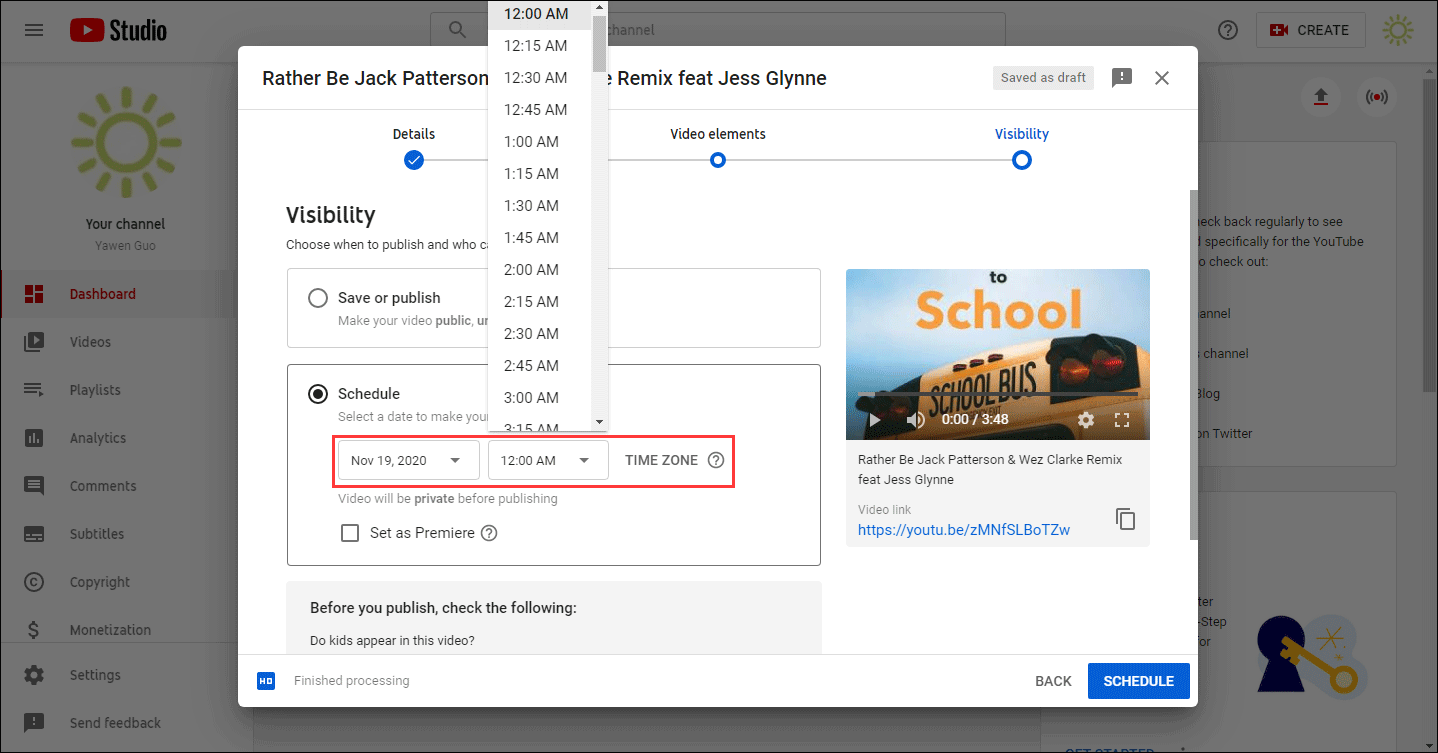Click the help icon next to Set as Premiere
The image size is (1438, 753).
[x=489, y=533]
